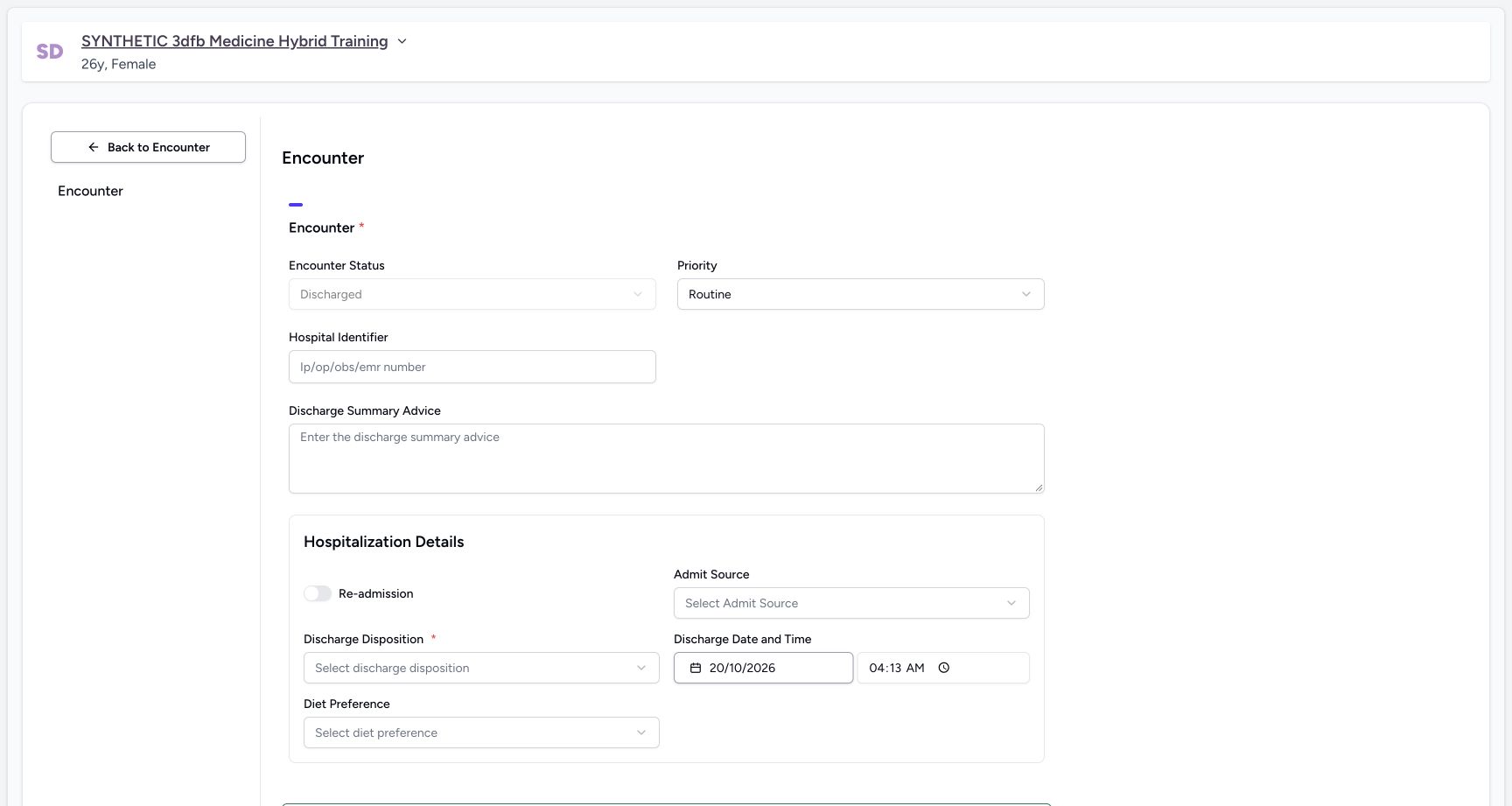Image resolution: width=1512 pixels, height=806 pixels.
Task: Toggle the Re-admission switch
Action: click(318, 593)
